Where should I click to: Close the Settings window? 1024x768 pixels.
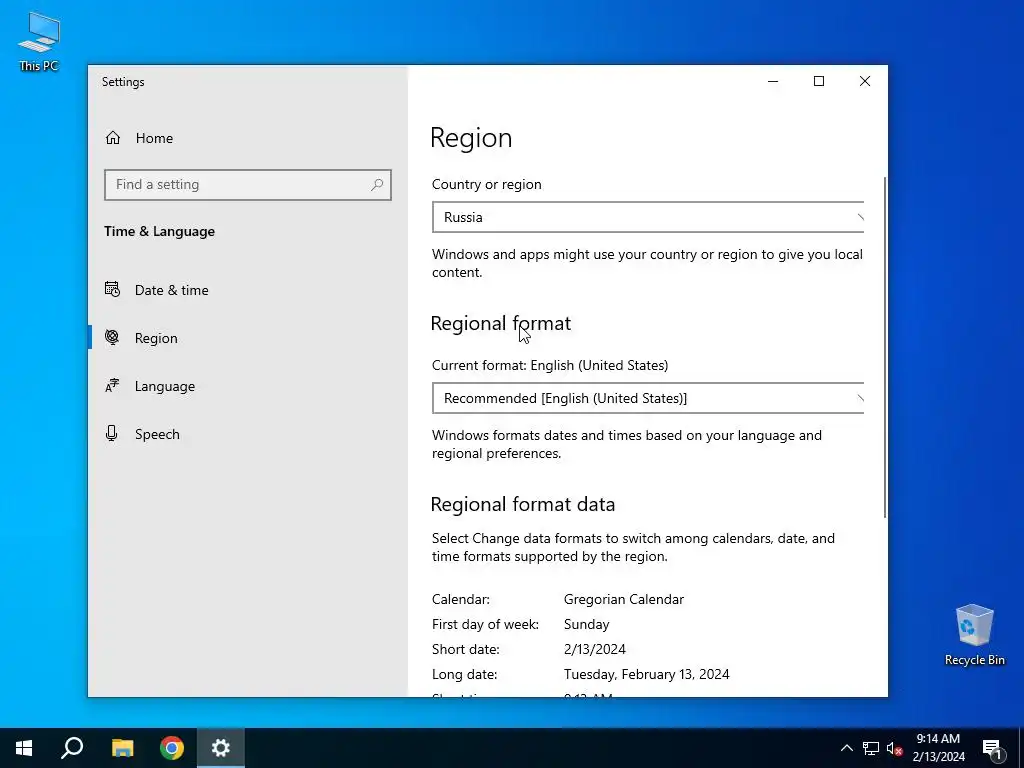(865, 82)
